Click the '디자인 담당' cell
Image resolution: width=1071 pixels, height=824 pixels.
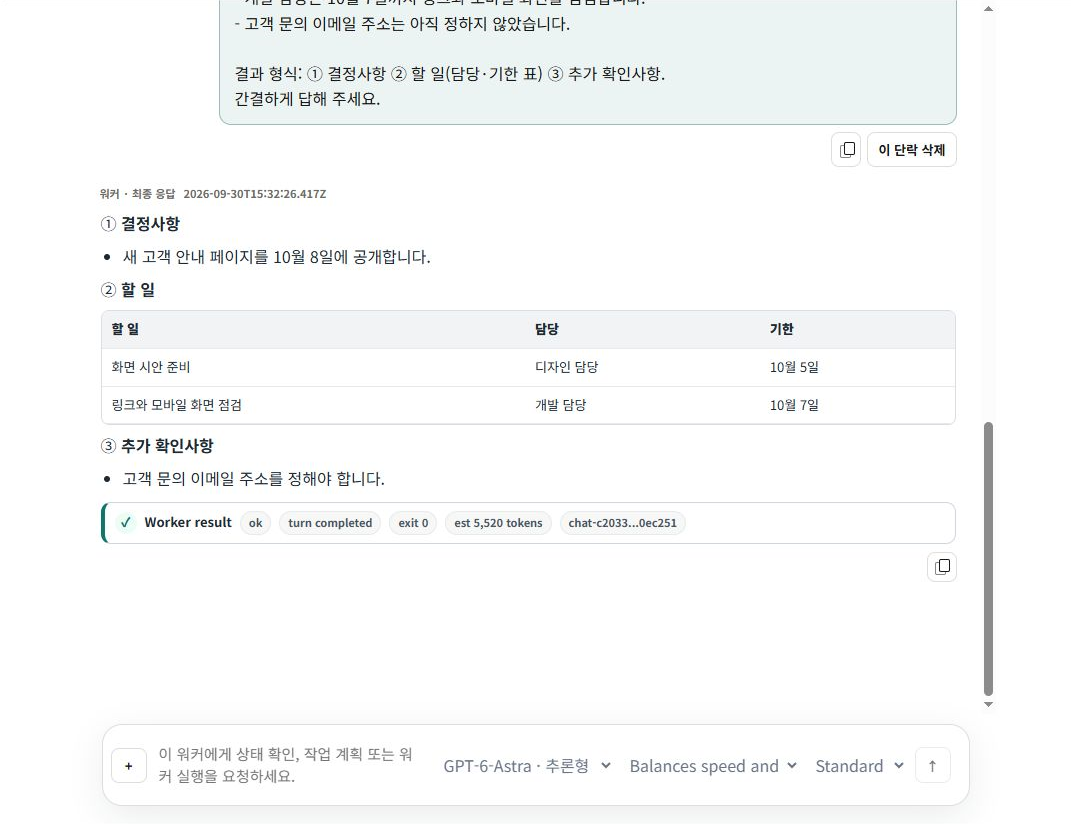[566, 367]
